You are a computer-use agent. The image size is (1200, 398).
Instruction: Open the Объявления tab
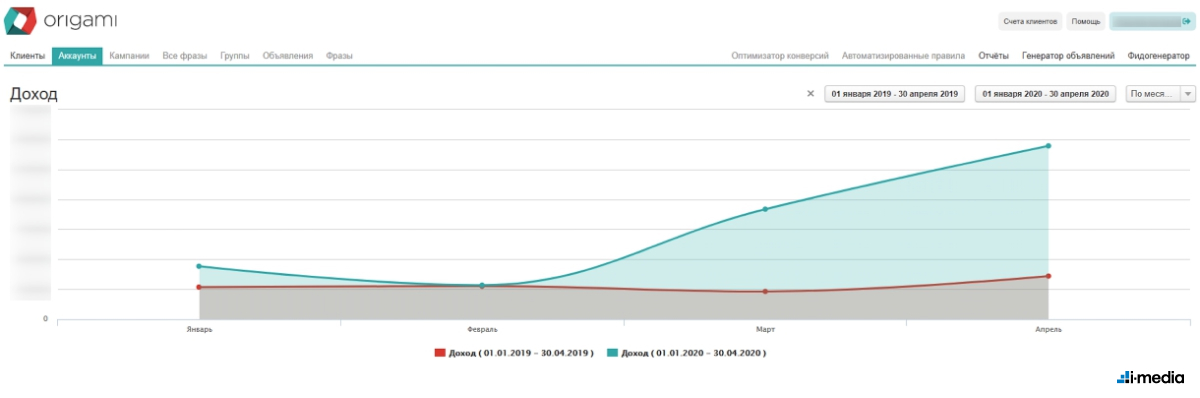[x=288, y=56]
